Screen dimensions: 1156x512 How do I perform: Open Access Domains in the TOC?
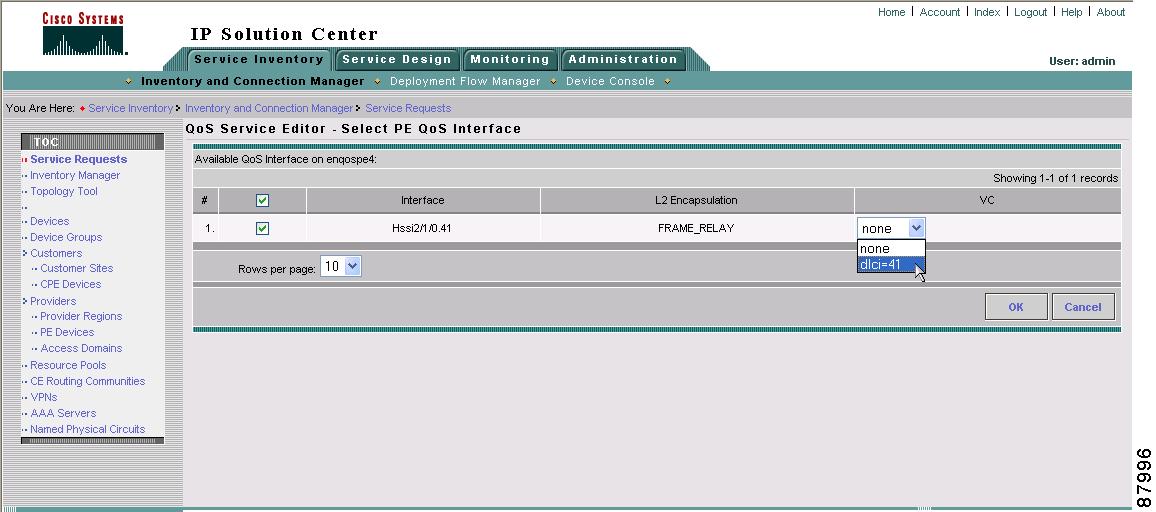(81, 348)
